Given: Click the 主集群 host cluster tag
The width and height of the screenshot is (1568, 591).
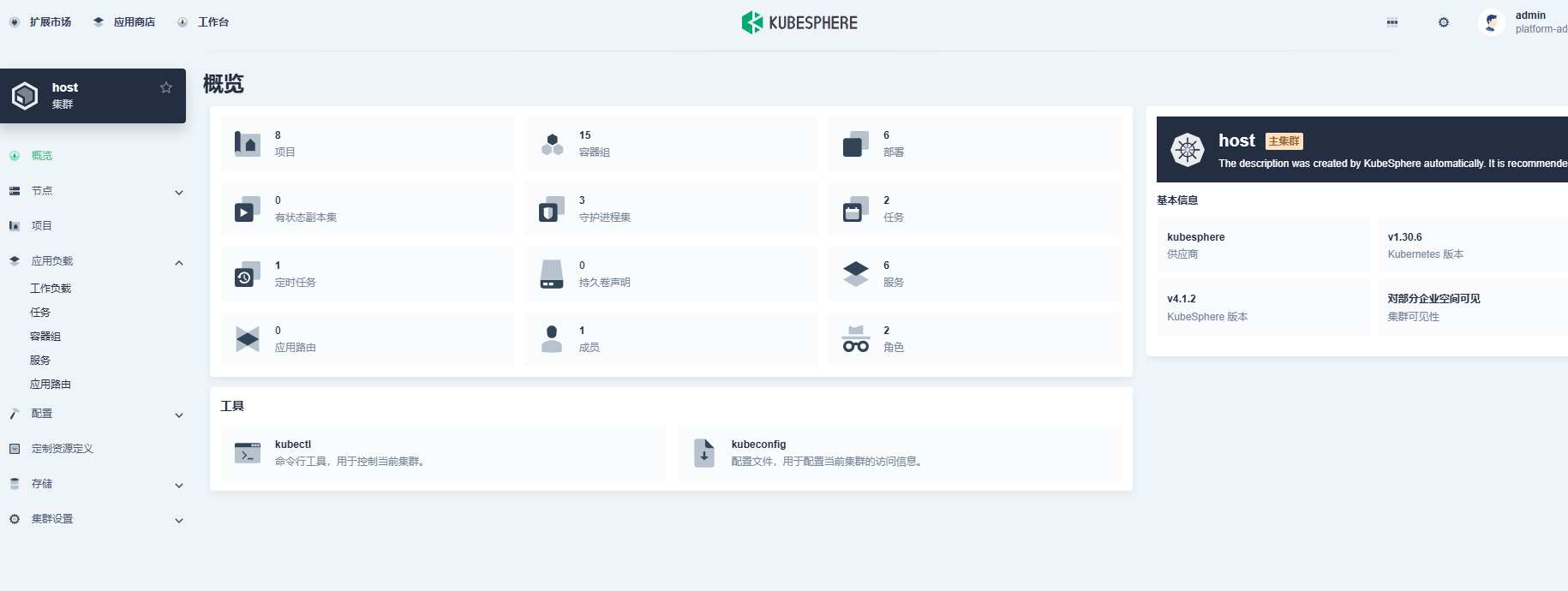Looking at the screenshot, I should click(x=1284, y=141).
